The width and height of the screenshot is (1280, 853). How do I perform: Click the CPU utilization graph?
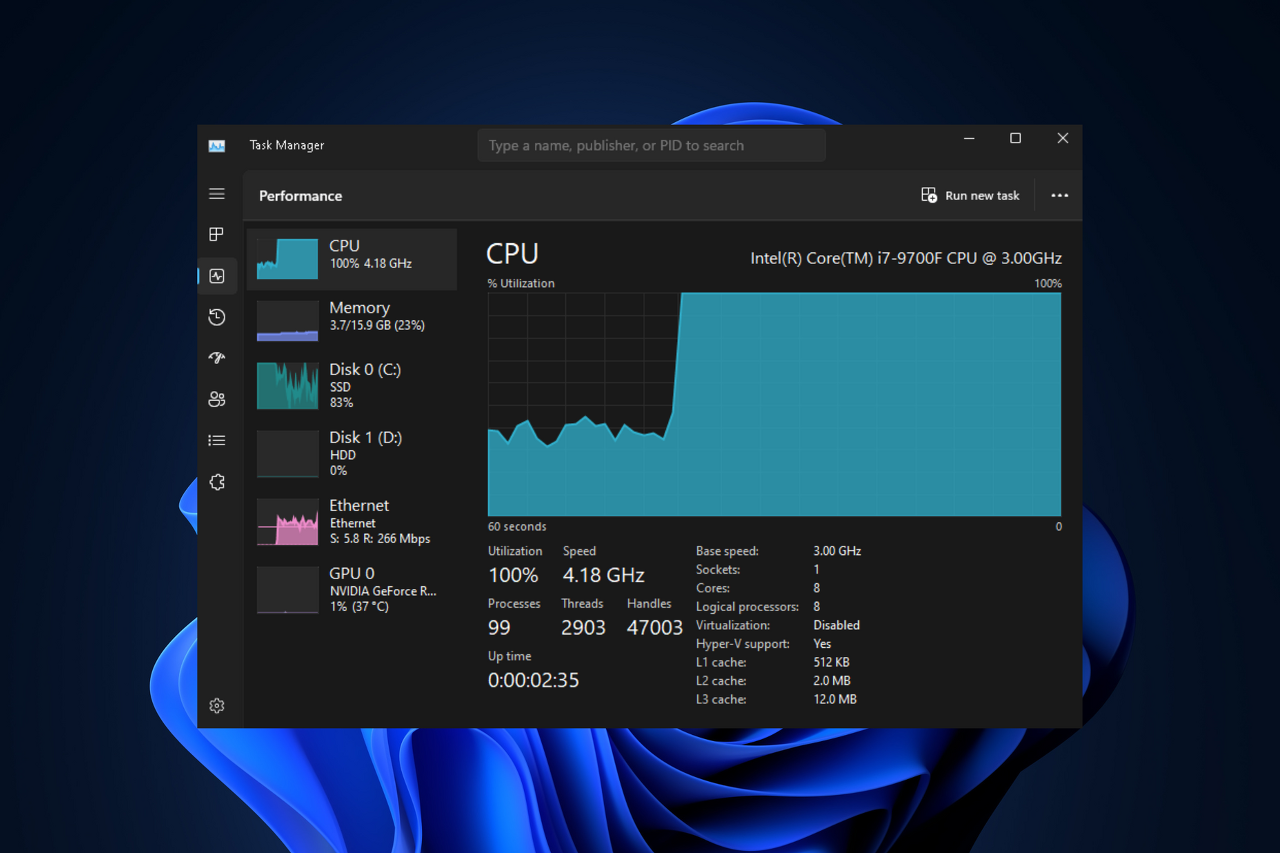(x=774, y=404)
